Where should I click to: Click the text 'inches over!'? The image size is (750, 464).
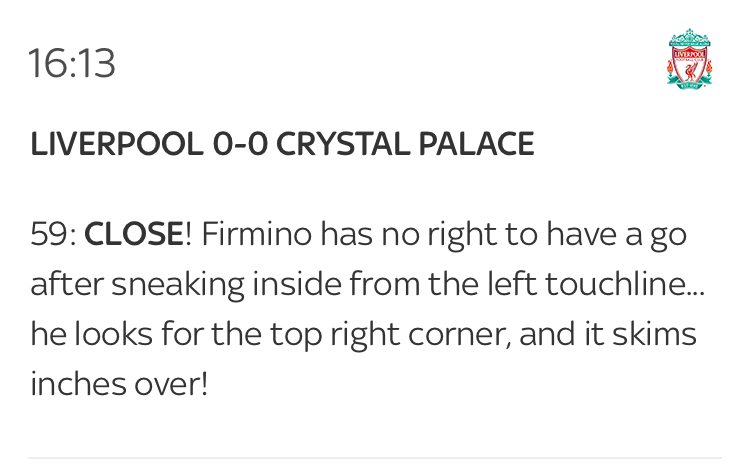click(119, 384)
